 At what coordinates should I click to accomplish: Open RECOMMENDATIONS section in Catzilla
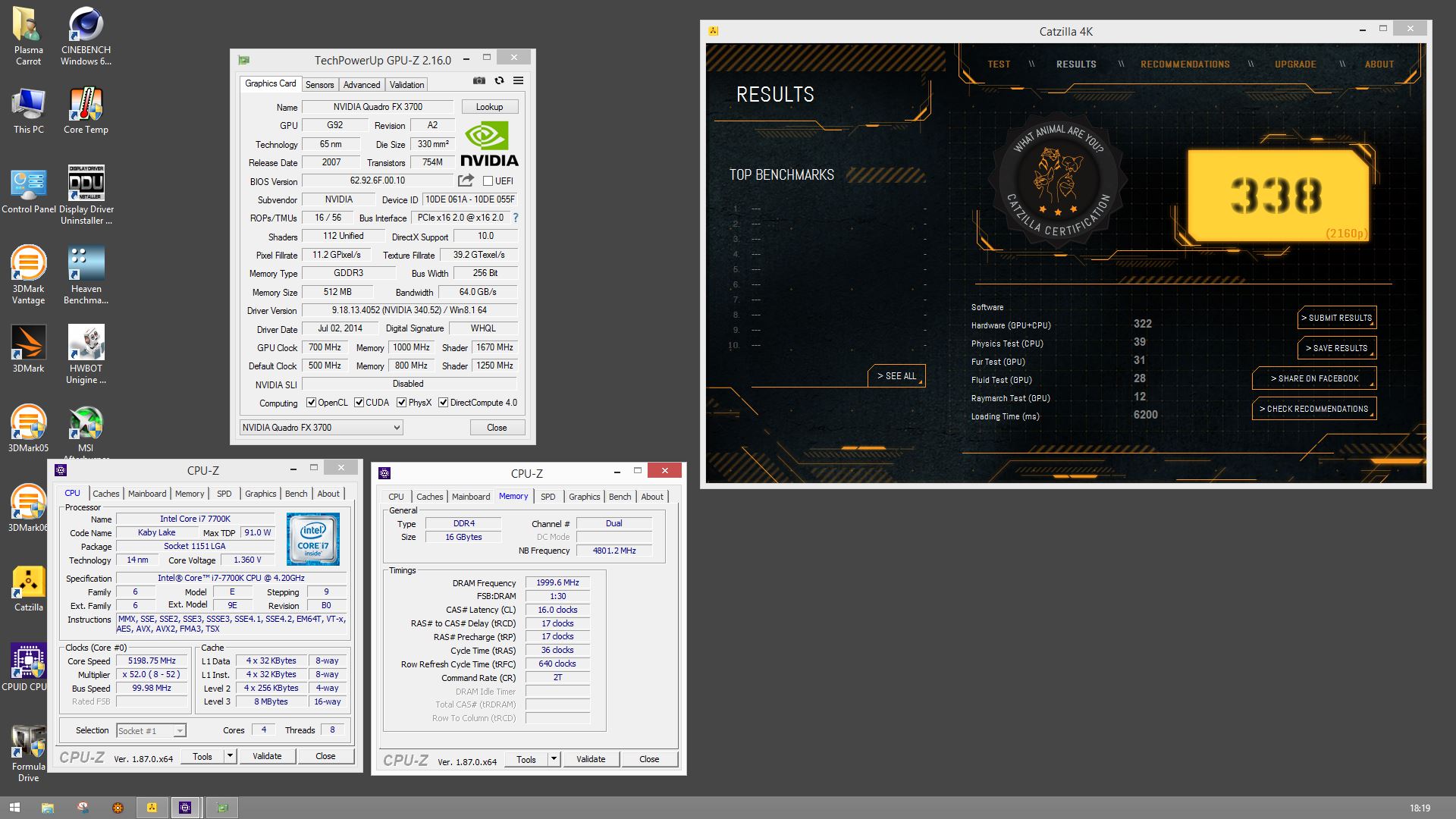coord(1185,64)
